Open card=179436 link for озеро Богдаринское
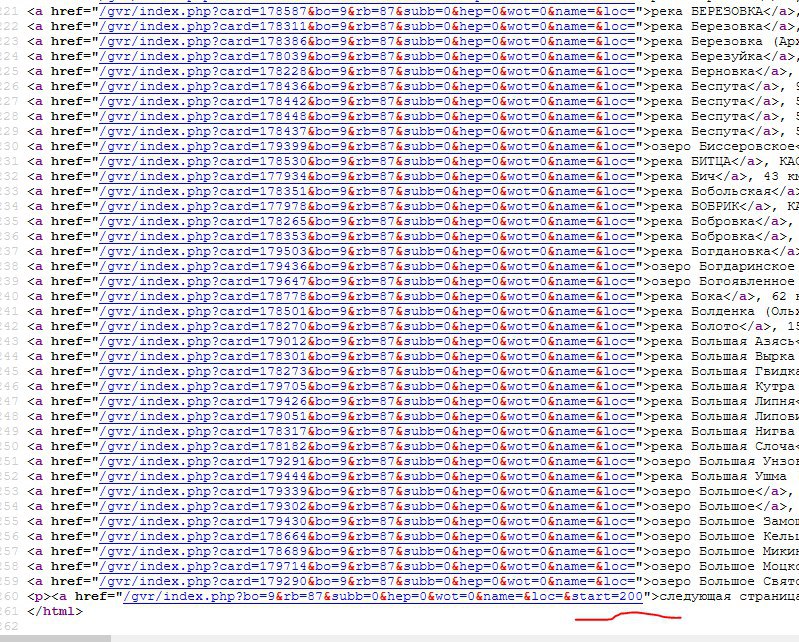799x642 pixels. point(367,266)
